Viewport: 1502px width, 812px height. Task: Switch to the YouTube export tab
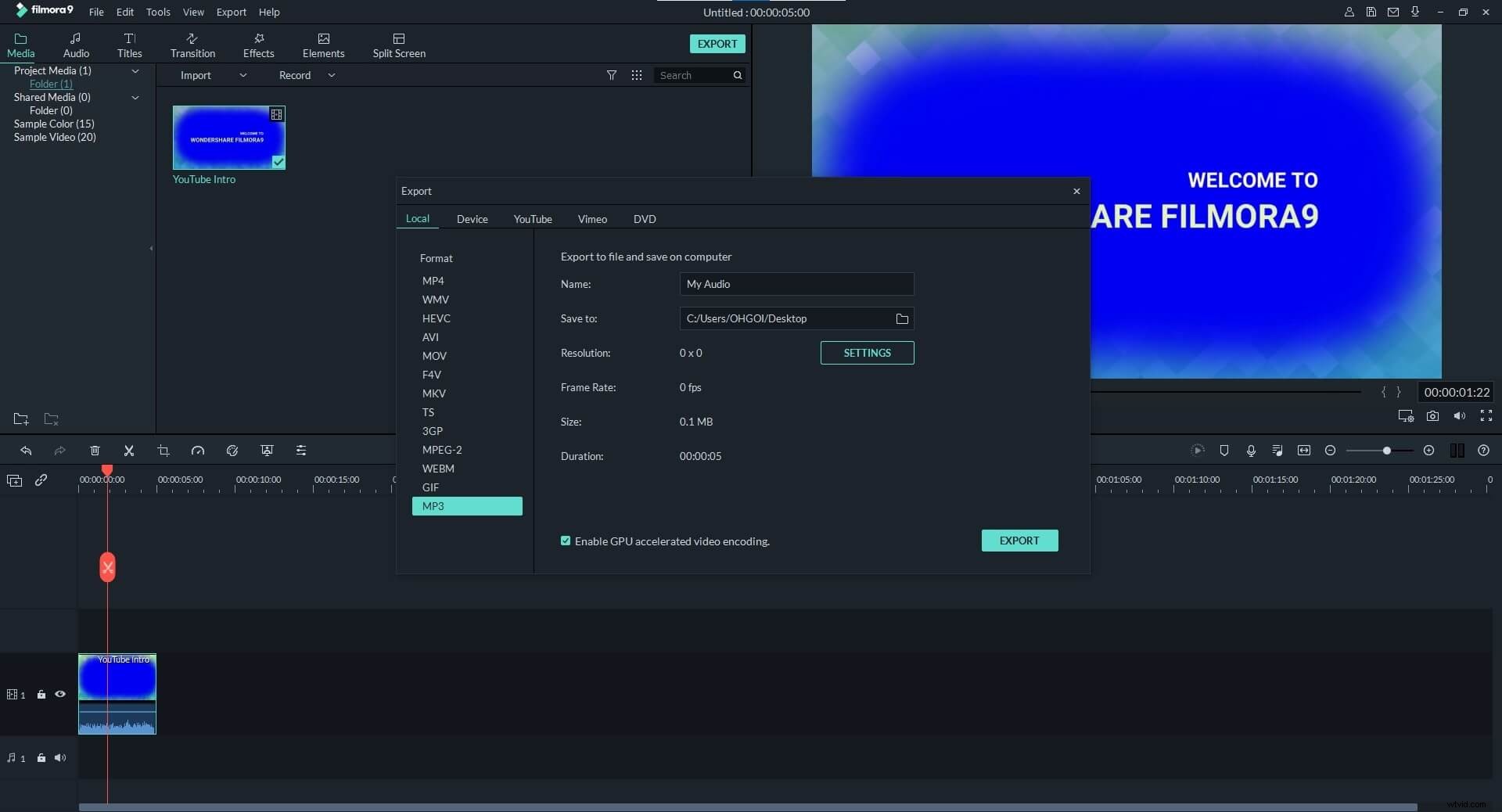(532, 219)
